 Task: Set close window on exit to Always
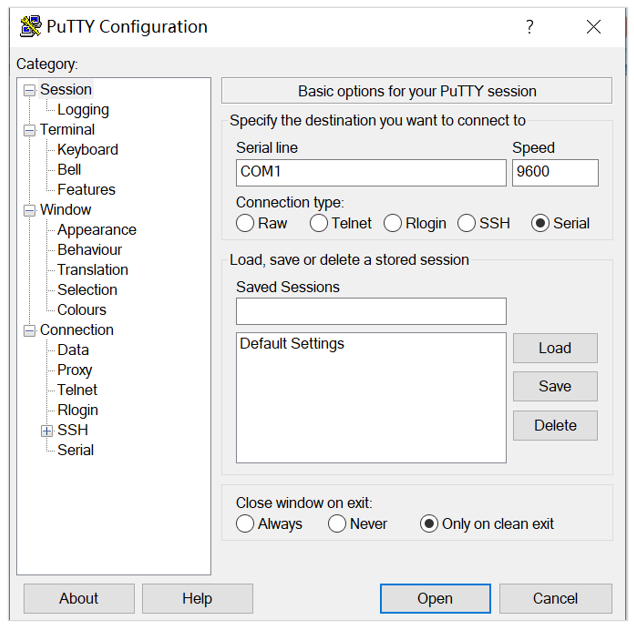pos(245,523)
